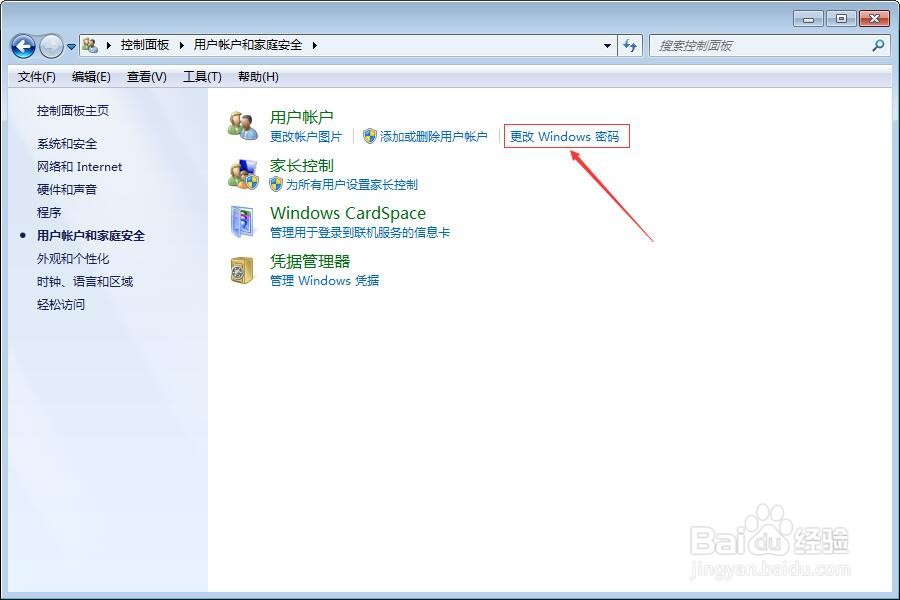Click the shield icon beside 为所有用户设置家长控制
The image size is (900, 600).
(x=276, y=184)
